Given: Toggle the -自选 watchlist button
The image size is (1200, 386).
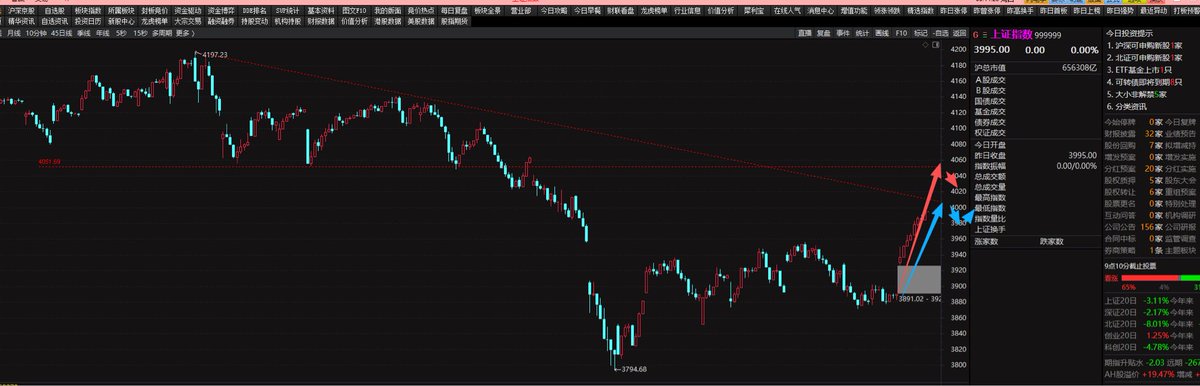Looking at the screenshot, I should 940,33.
